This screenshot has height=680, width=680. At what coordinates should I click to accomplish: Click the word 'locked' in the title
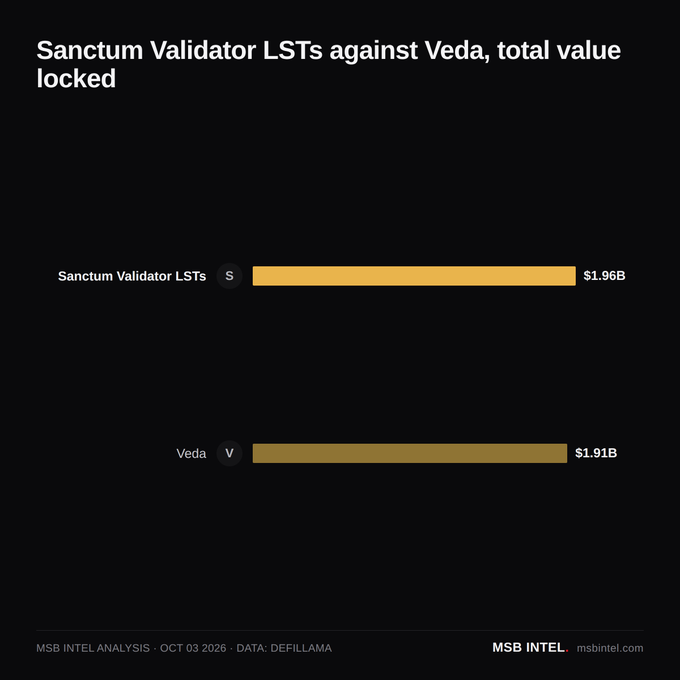(x=76, y=78)
